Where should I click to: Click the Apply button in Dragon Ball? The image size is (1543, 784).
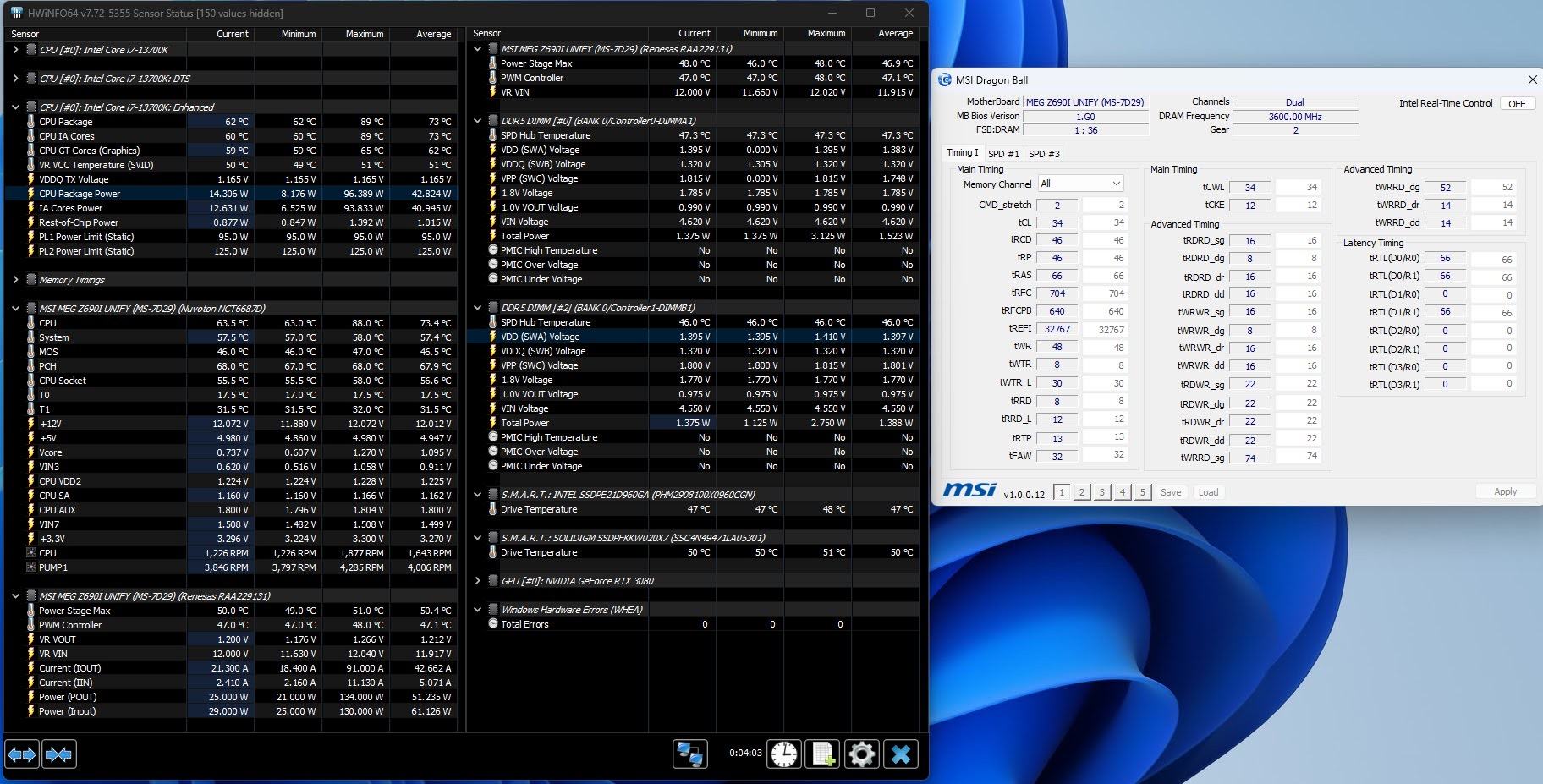click(x=1505, y=491)
